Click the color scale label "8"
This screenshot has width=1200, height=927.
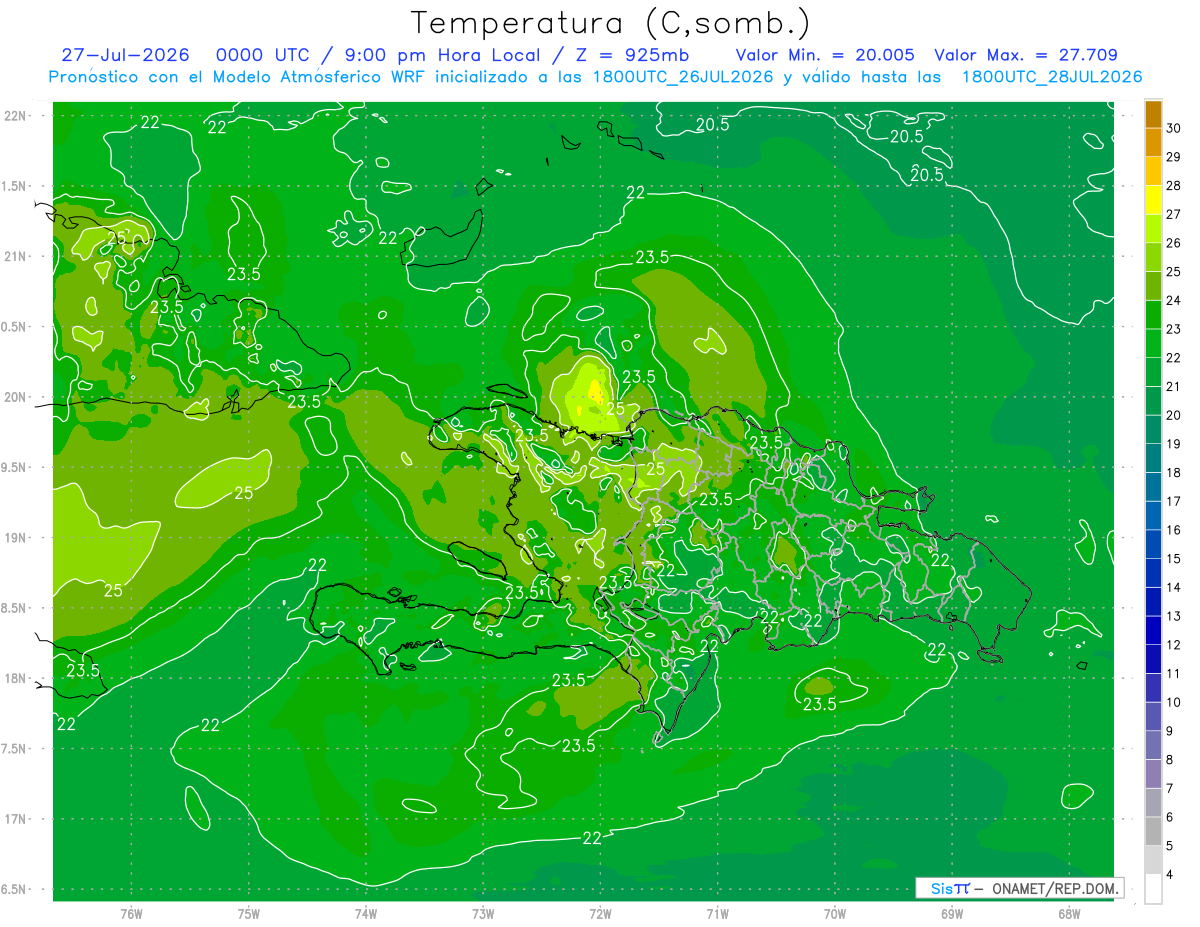tap(1170, 760)
